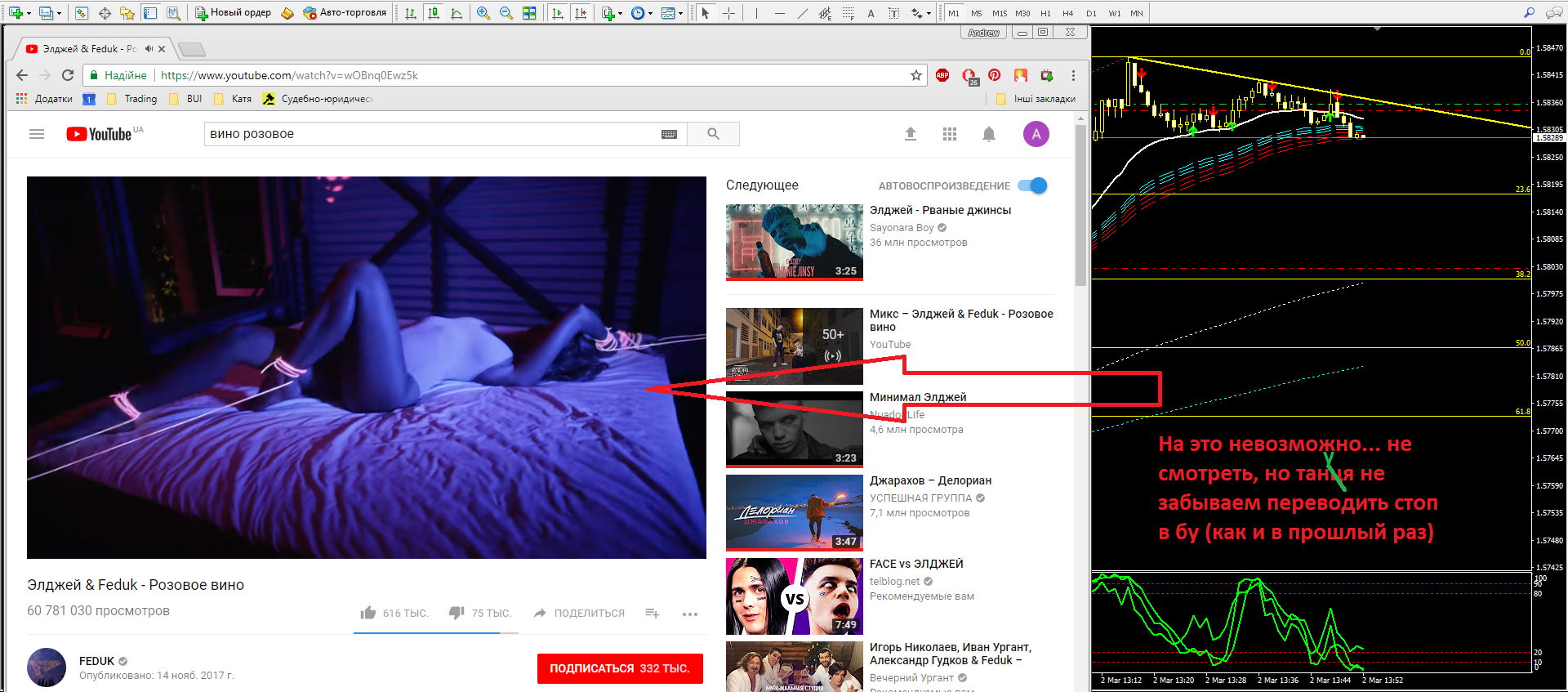Select the crosshair tool
This screenshot has width=1568, height=692.
coord(728,13)
